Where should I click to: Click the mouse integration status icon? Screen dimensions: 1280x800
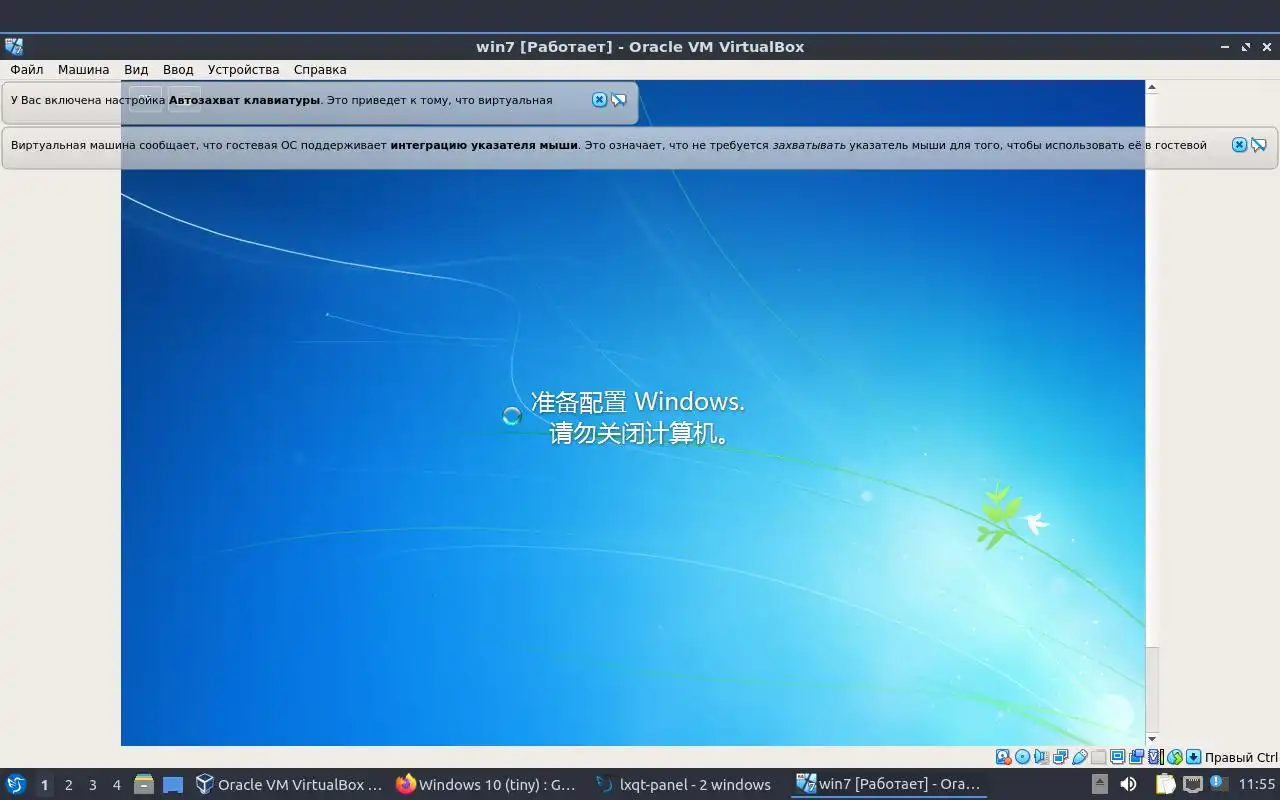coord(1175,757)
